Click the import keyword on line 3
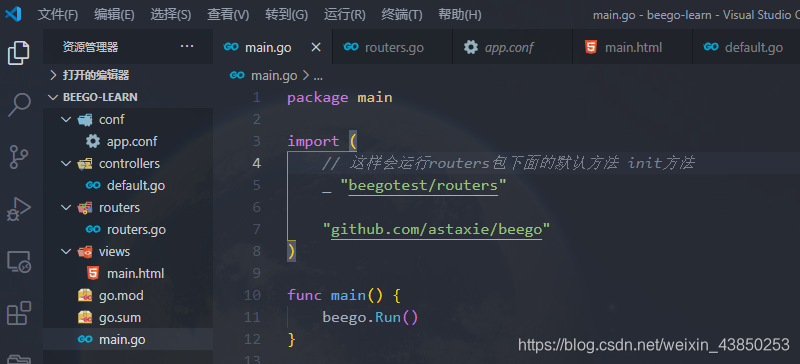Screen dimensions: 800x364 (313, 141)
